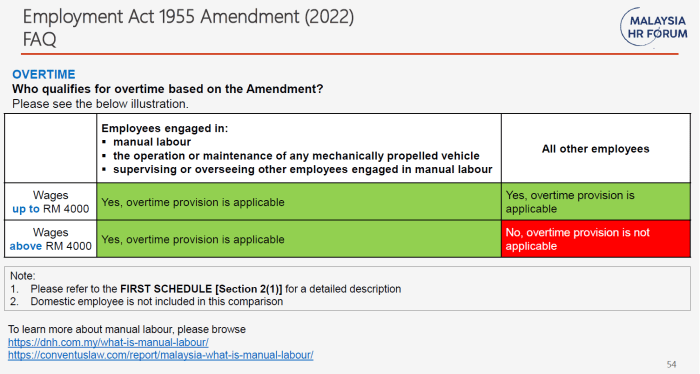Click the green manual-labour cell in the above-RM-4000 row
Viewport: 700px width, 374px height.
tap(299, 239)
